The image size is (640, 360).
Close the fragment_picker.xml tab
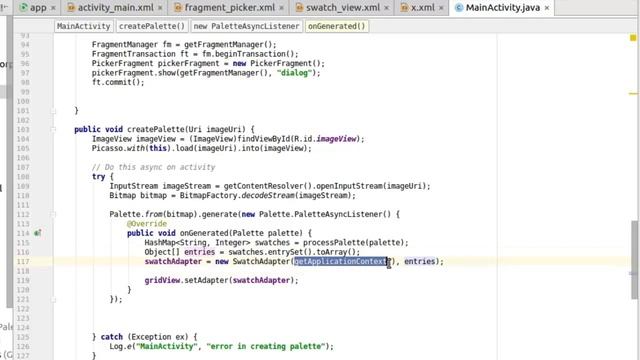(281, 8)
